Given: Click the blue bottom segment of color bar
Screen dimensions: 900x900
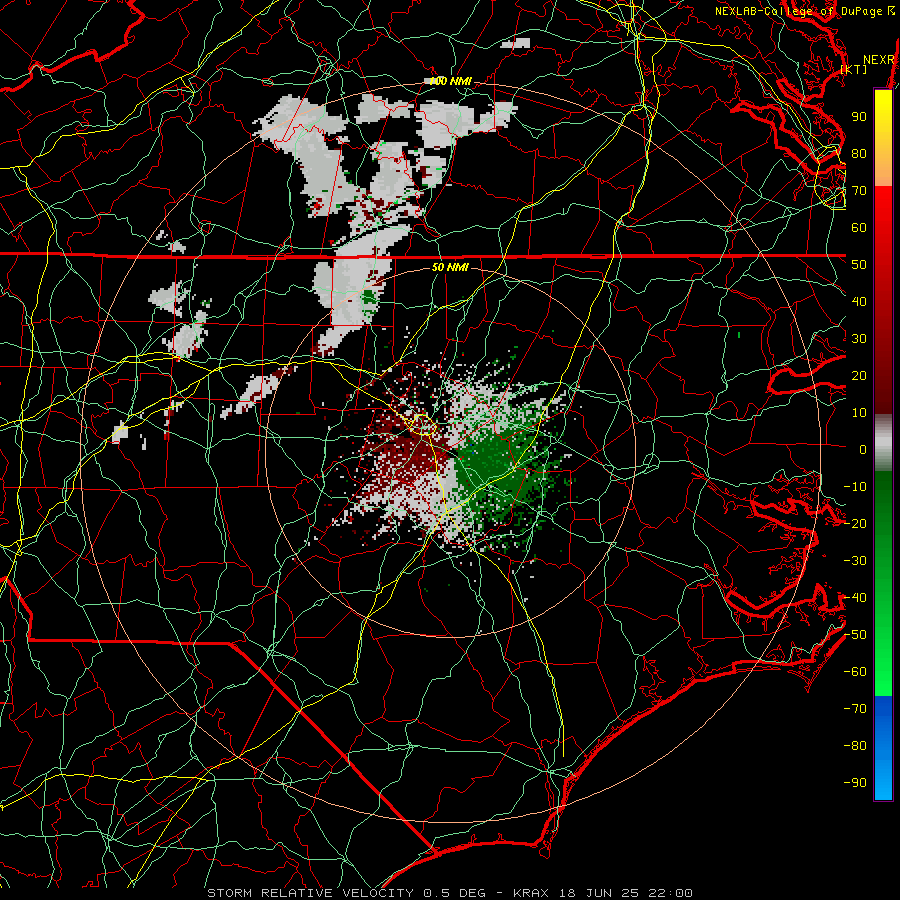Looking at the screenshot, I should click(x=883, y=747).
